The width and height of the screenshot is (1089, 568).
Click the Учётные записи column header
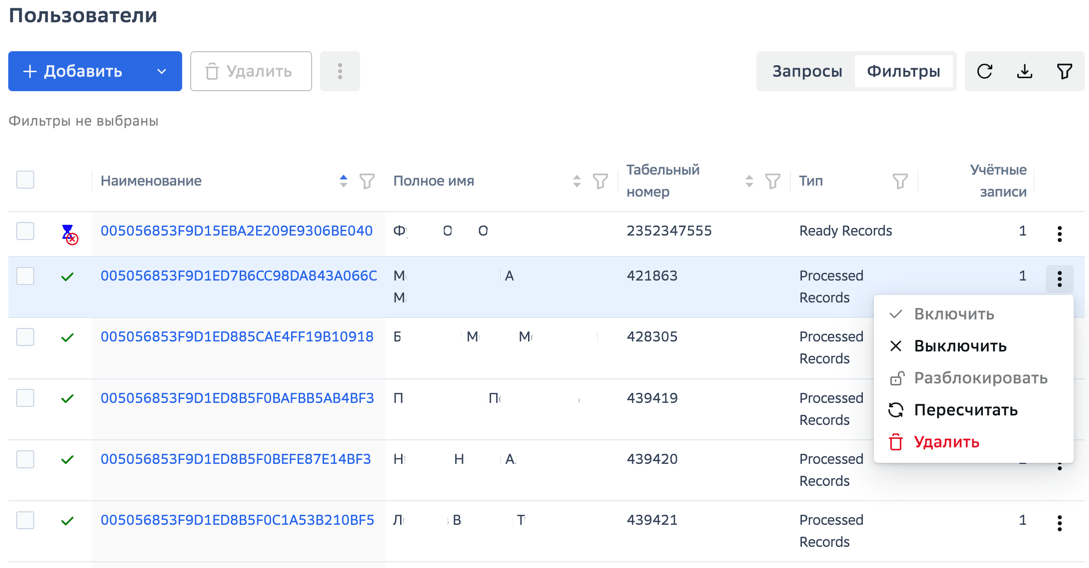tap(998, 181)
